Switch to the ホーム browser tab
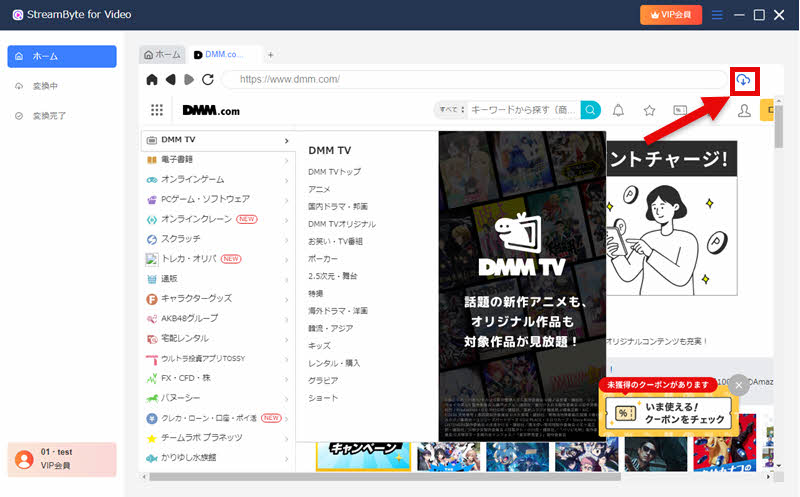The height and width of the screenshot is (497, 800). point(162,55)
